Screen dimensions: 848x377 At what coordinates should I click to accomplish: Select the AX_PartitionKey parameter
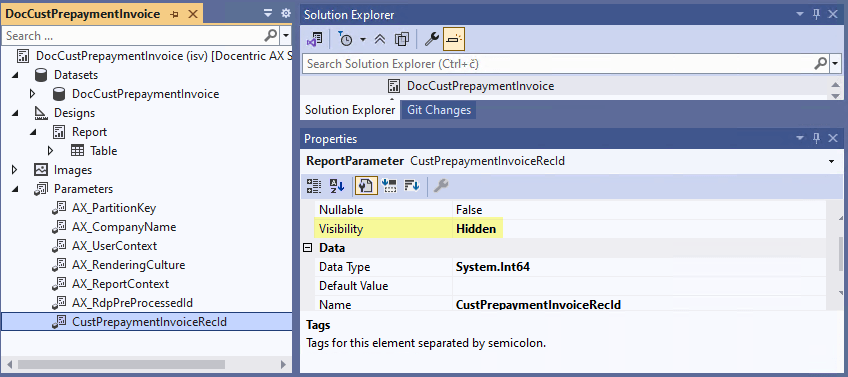point(114,208)
